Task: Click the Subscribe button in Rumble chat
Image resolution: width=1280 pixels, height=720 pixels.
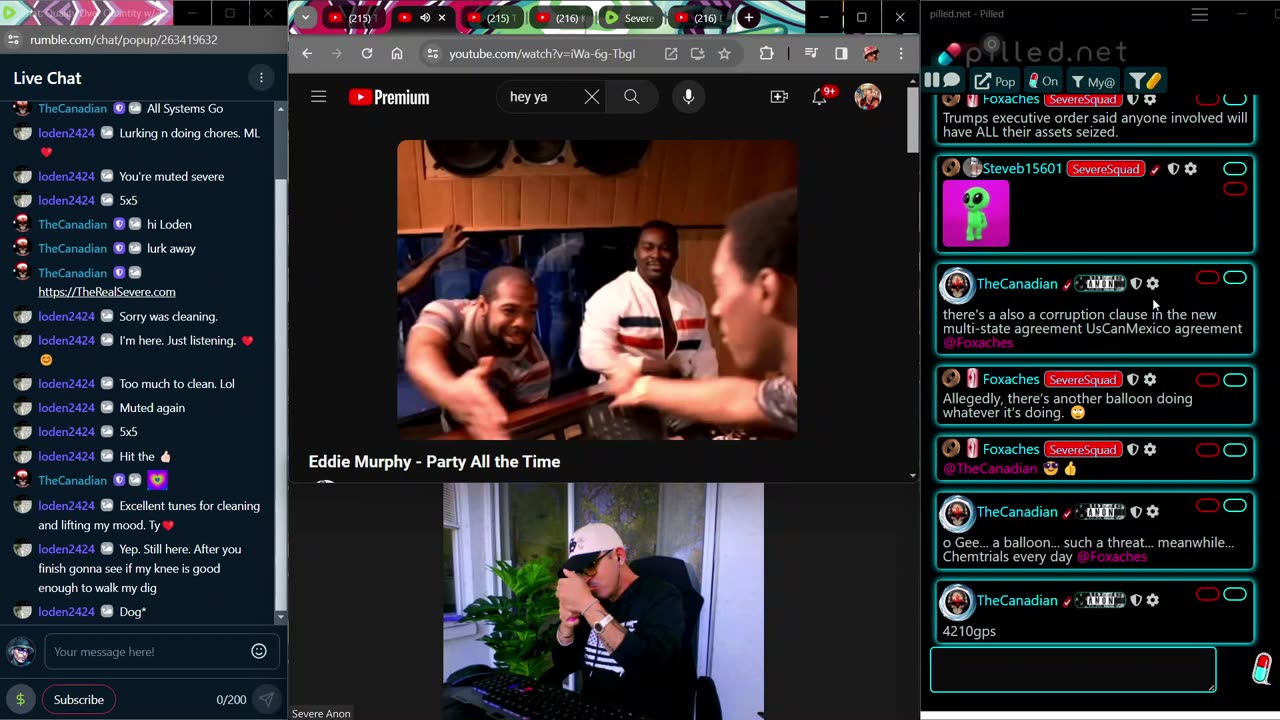Action: 79,699
